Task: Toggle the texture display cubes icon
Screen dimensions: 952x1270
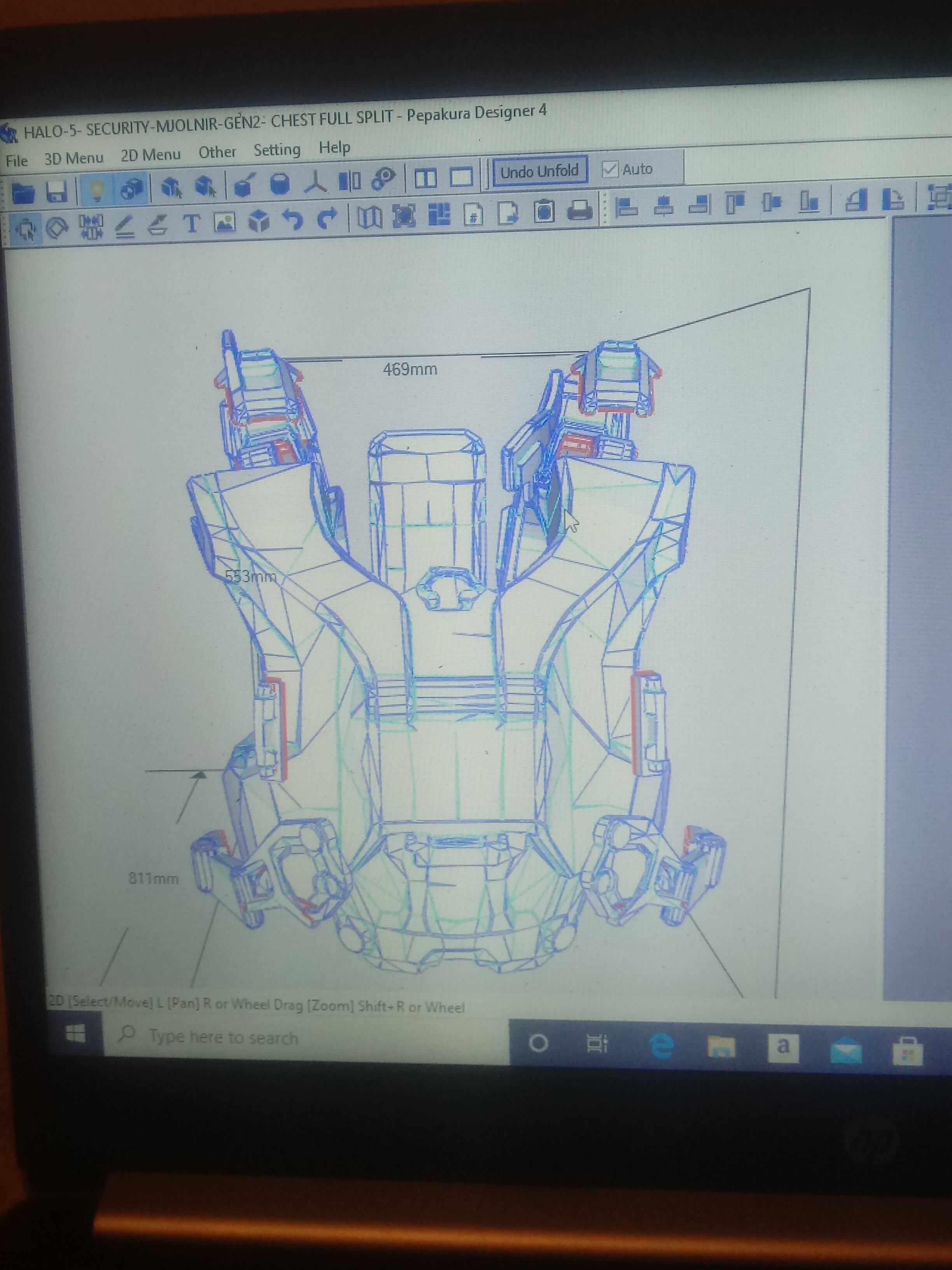Action: [132, 189]
